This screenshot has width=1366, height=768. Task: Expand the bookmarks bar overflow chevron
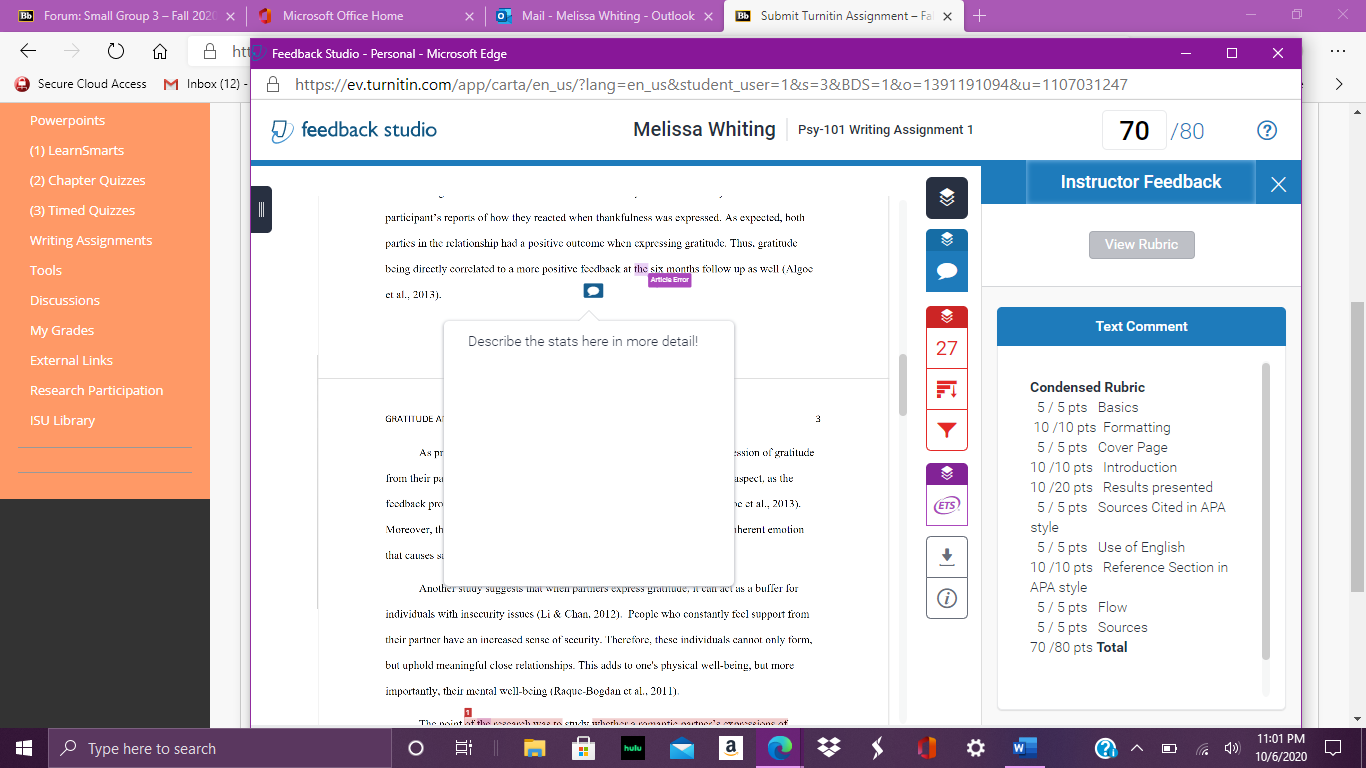click(x=1339, y=84)
